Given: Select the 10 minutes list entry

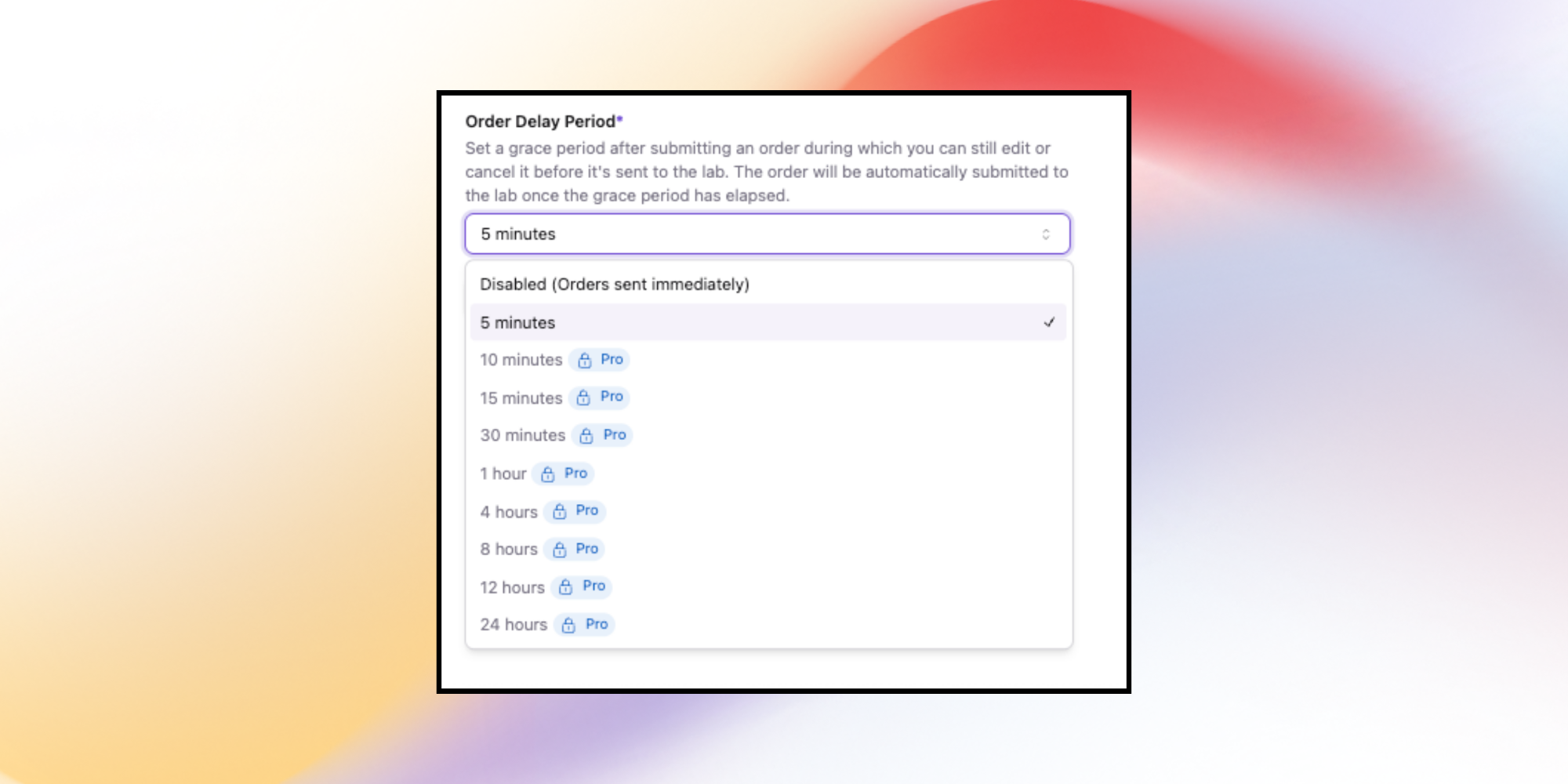Looking at the screenshot, I should point(520,360).
